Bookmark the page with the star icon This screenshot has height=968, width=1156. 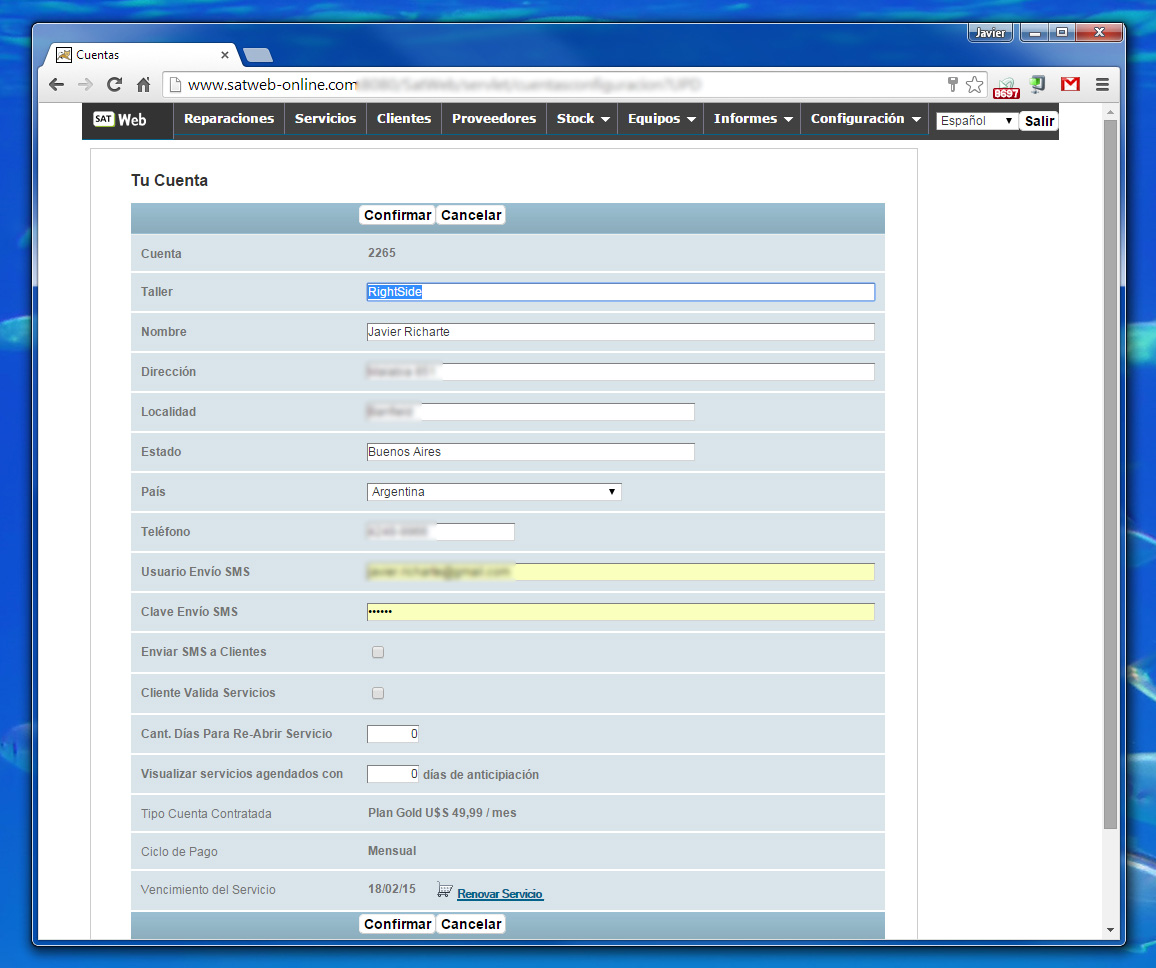click(x=975, y=84)
